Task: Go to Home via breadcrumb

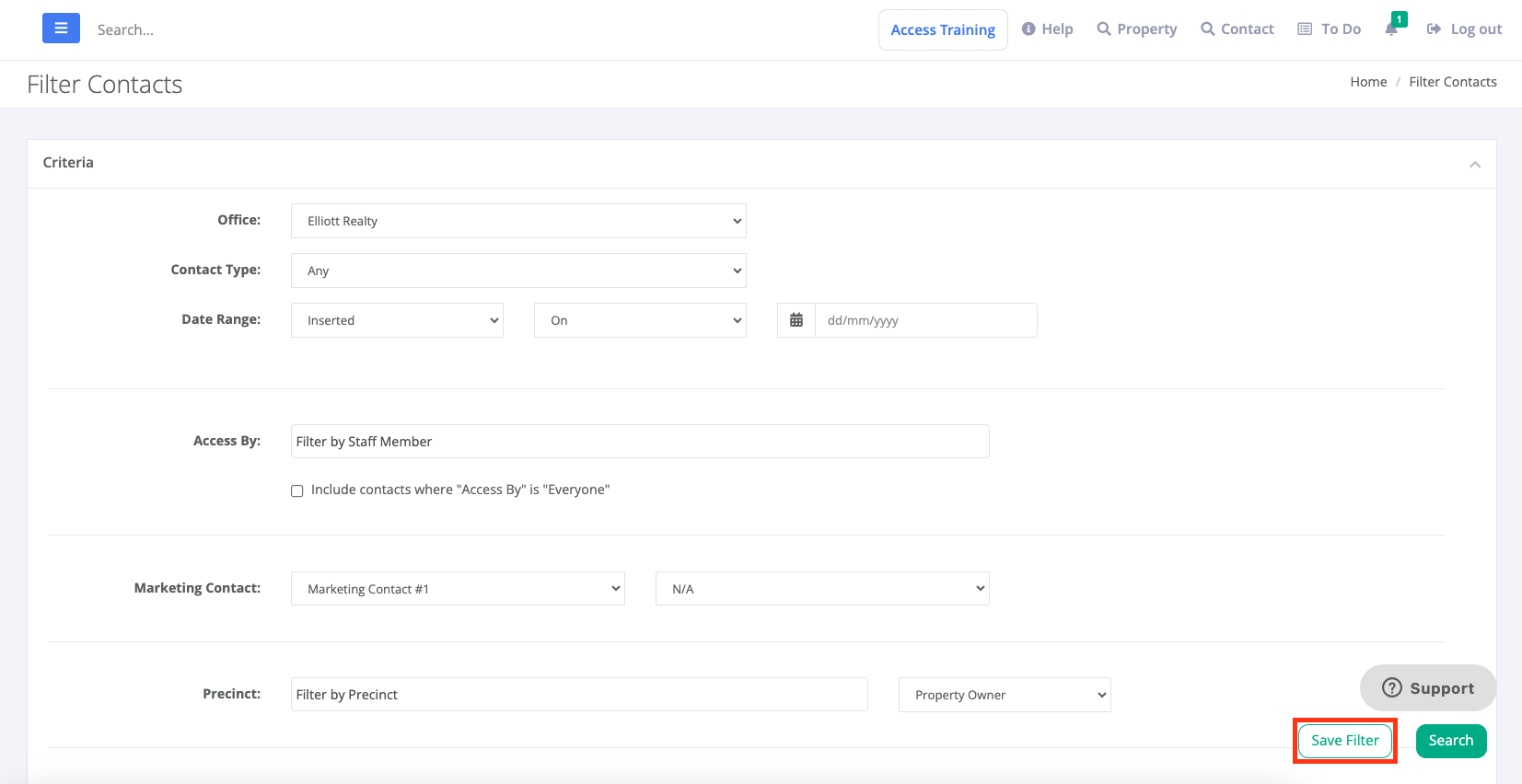Action: [x=1368, y=82]
